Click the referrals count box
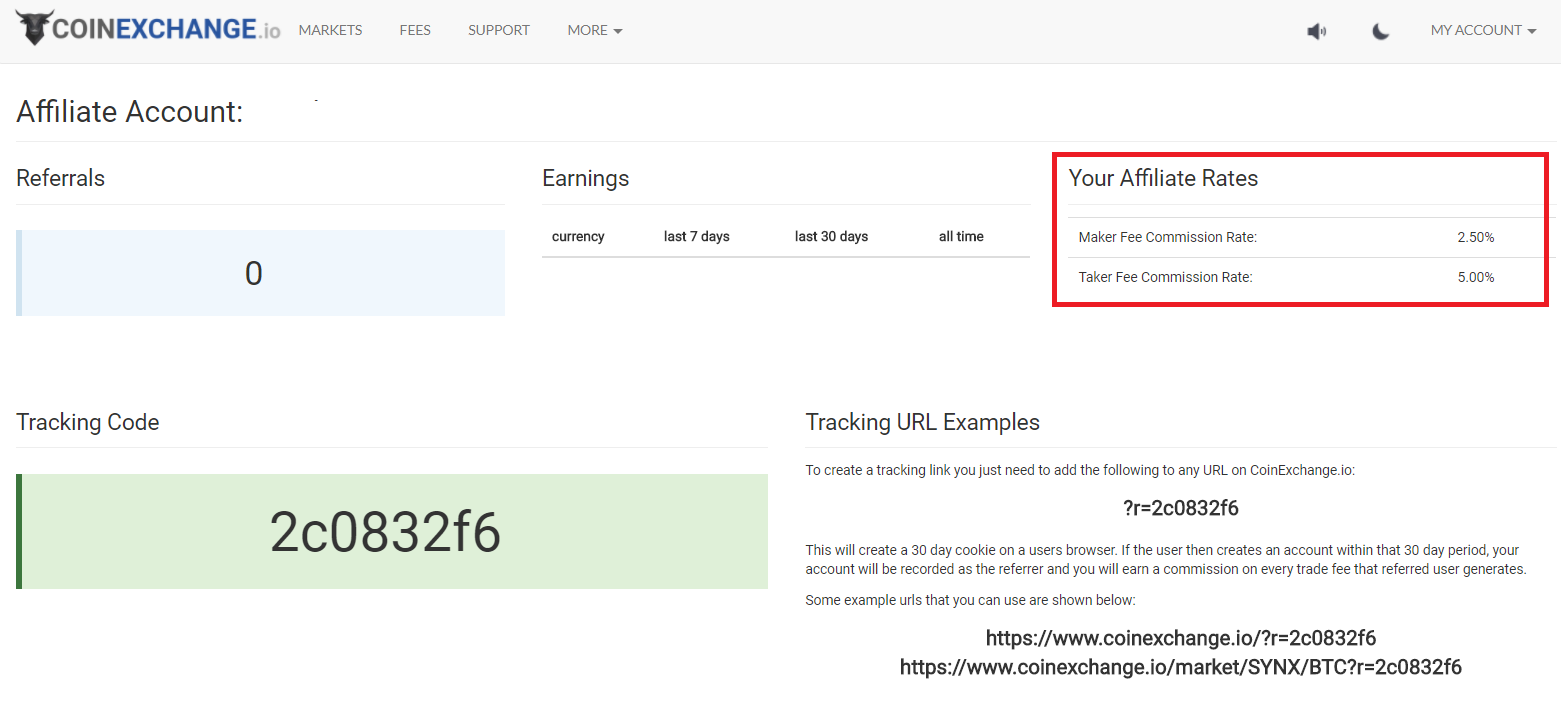This screenshot has height=703, width=1561. coord(260,273)
